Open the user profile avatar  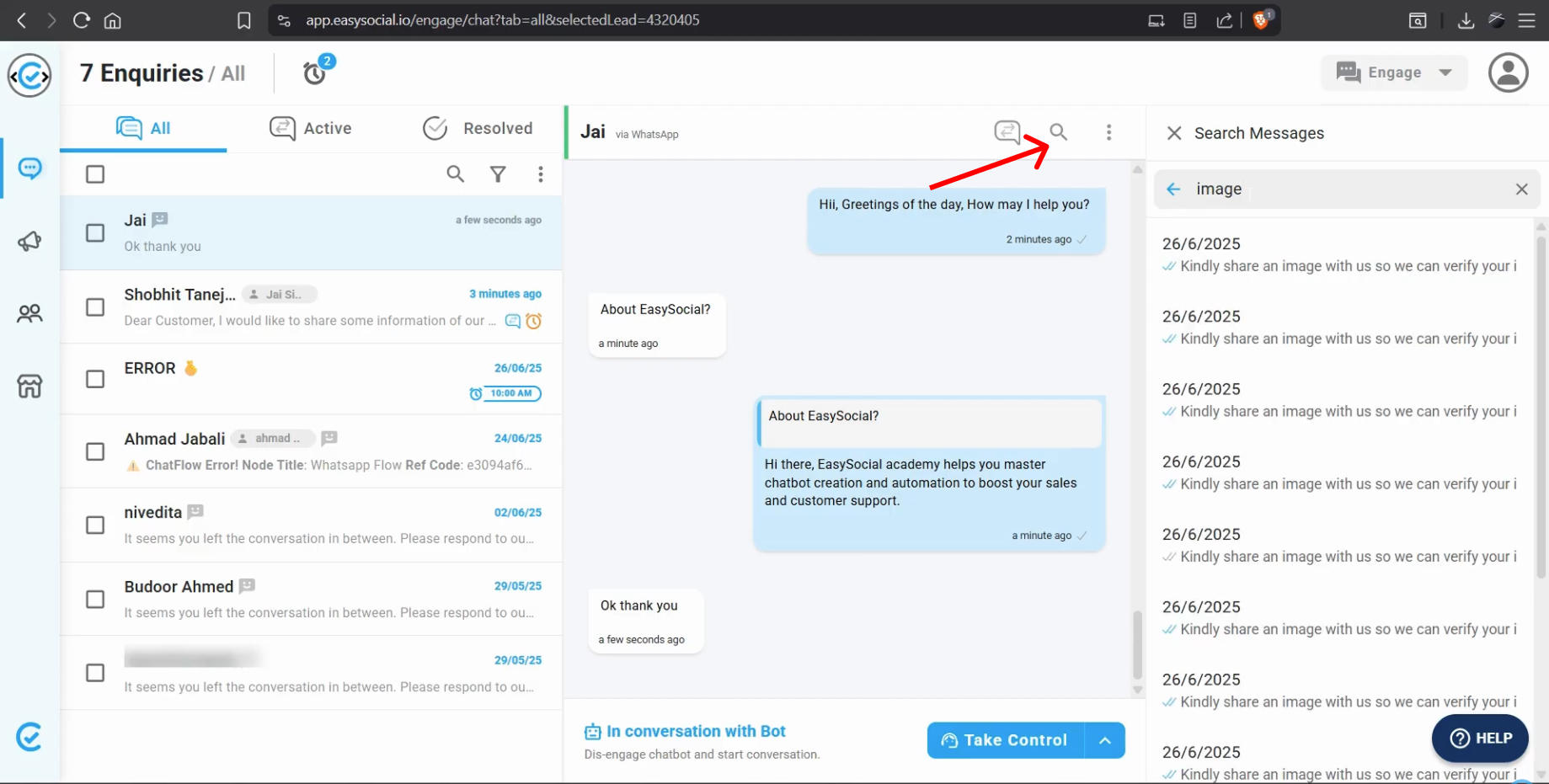click(1508, 73)
